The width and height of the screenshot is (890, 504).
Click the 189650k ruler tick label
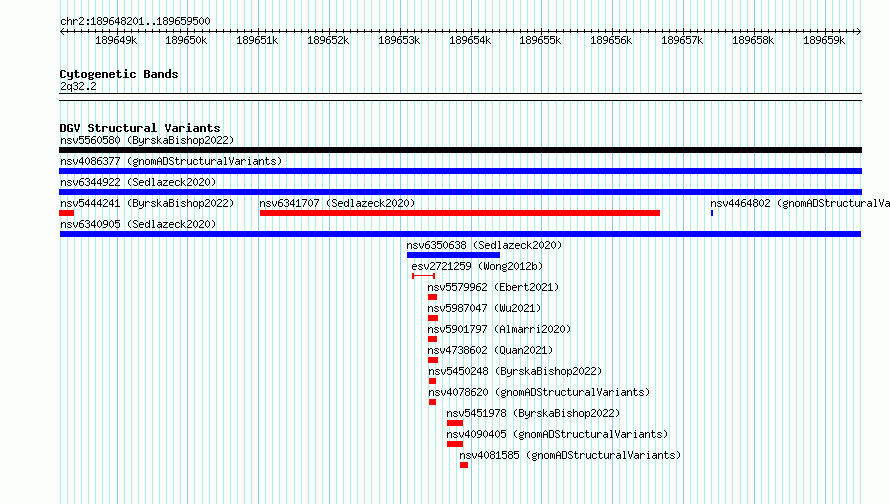coord(186,40)
